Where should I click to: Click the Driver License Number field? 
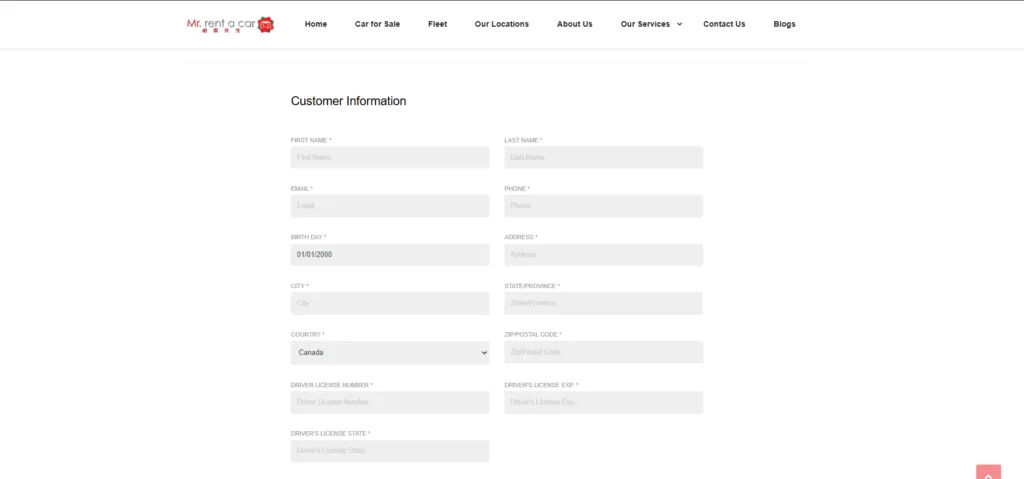390,403
